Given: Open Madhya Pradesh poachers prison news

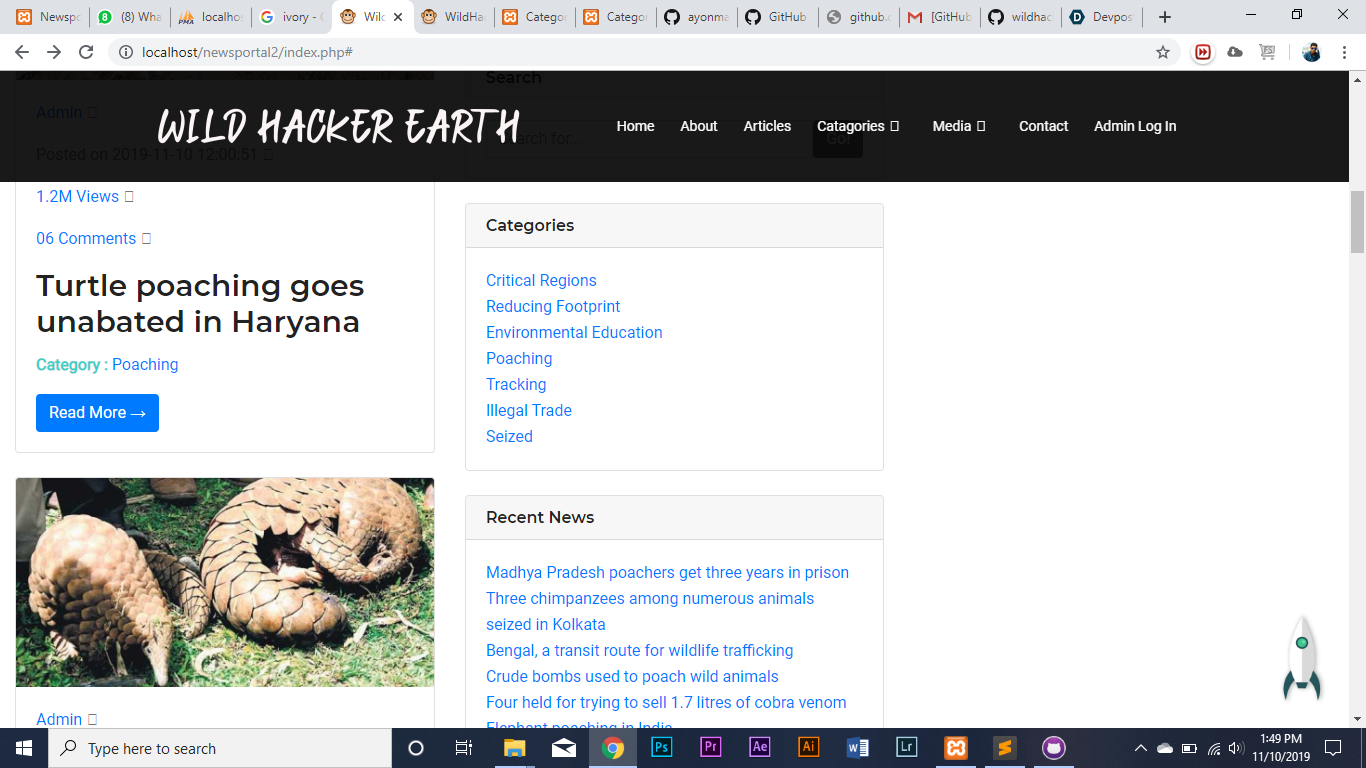Looking at the screenshot, I should (667, 573).
